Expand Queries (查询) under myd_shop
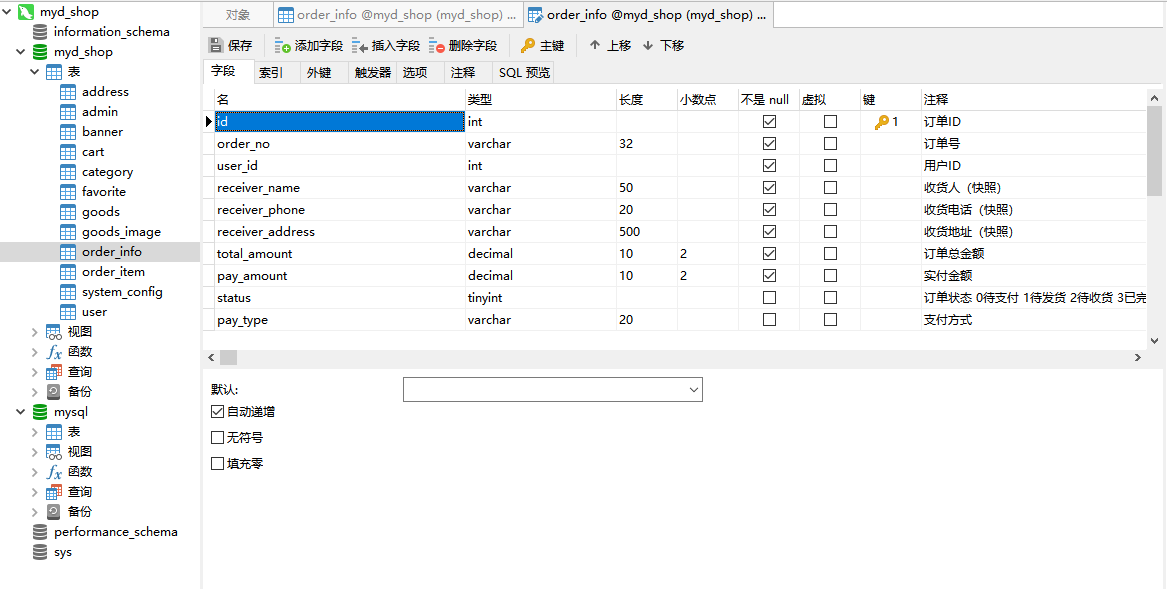 pyautogui.click(x=34, y=372)
